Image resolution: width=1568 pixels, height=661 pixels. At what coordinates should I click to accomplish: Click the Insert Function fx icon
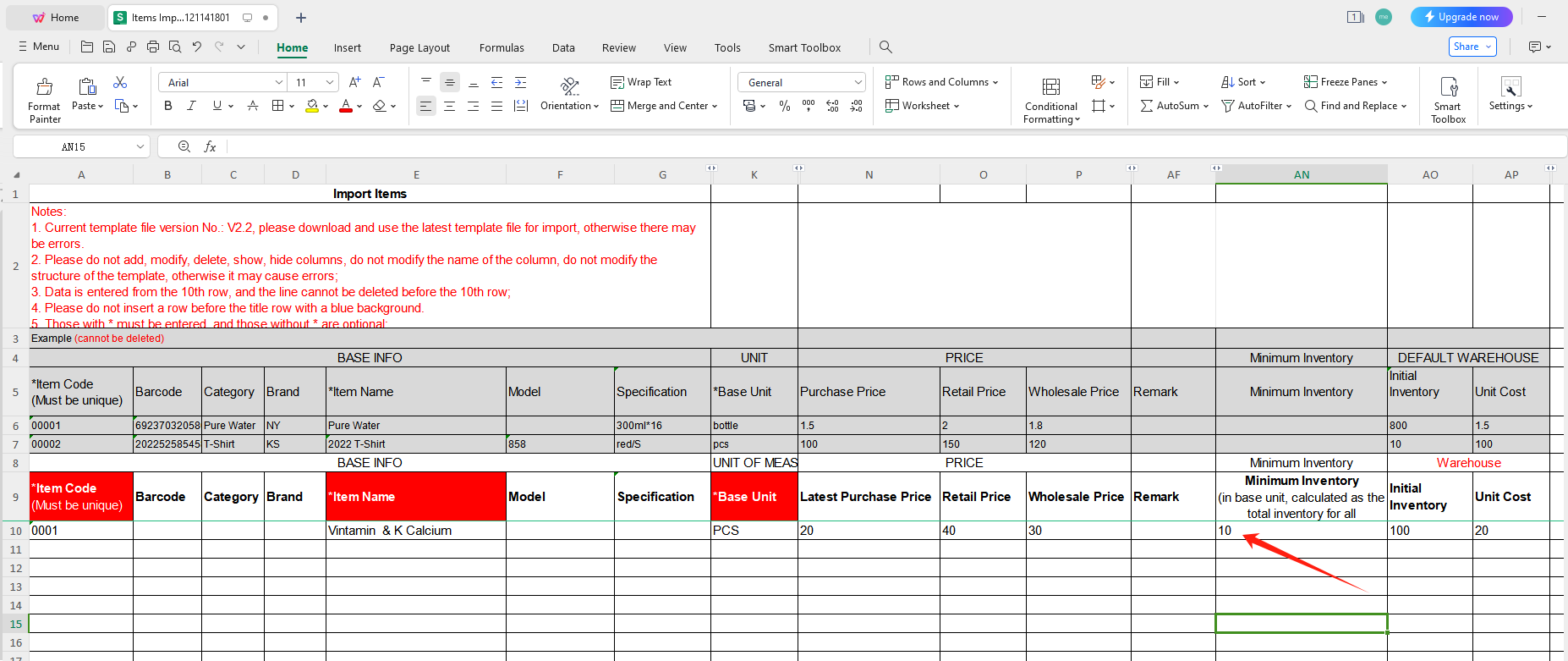(x=210, y=147)
